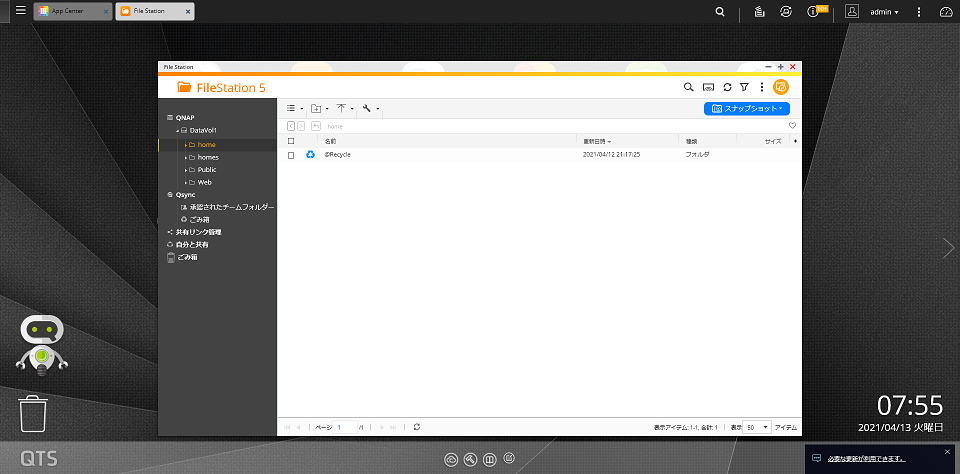The height and width of the screenshot is (474, 960).
Task: Open the dashboard gauge icon
Action: [947, 12]
